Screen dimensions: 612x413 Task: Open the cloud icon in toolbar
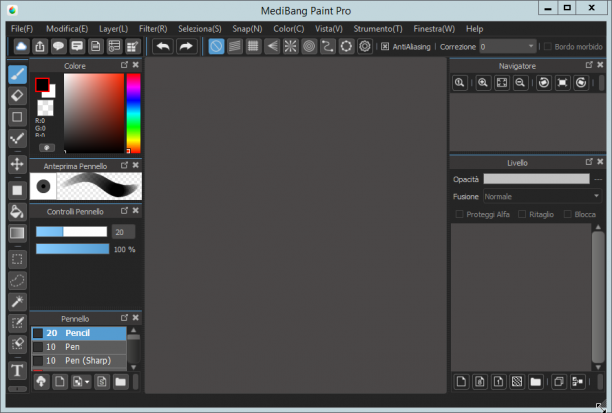coord(21,46)
